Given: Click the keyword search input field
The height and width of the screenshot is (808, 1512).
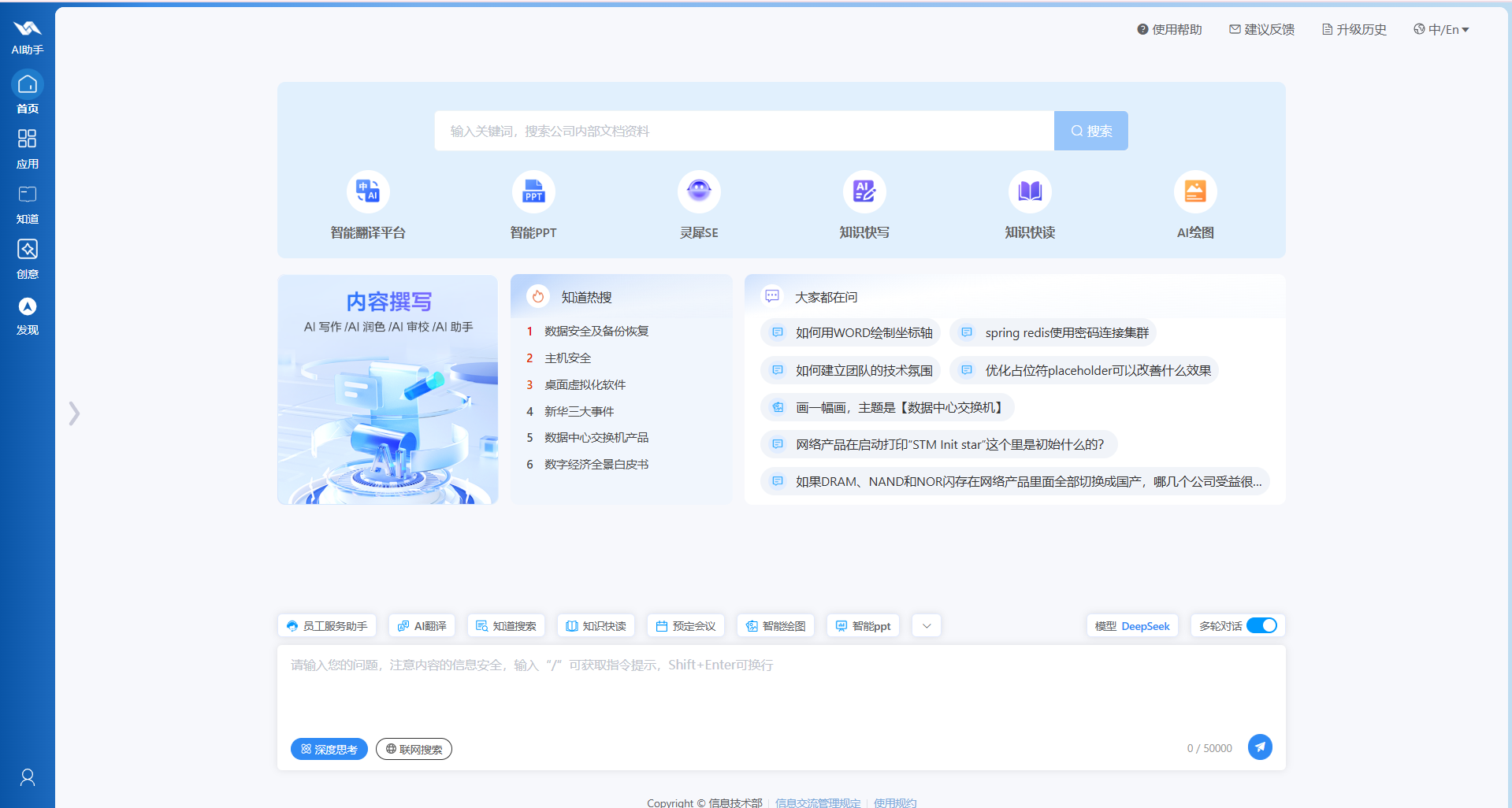Looking at the screenshot, I should [744, 131].
